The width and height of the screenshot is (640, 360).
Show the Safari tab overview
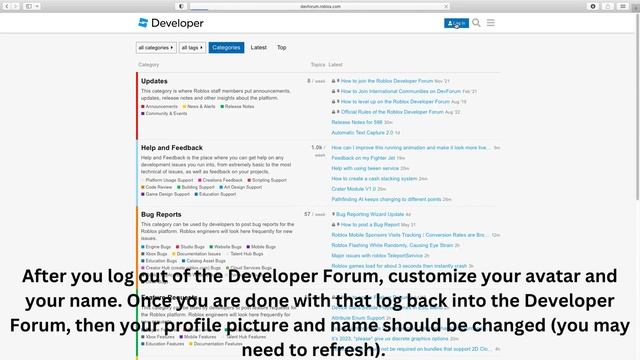[623, 6]
